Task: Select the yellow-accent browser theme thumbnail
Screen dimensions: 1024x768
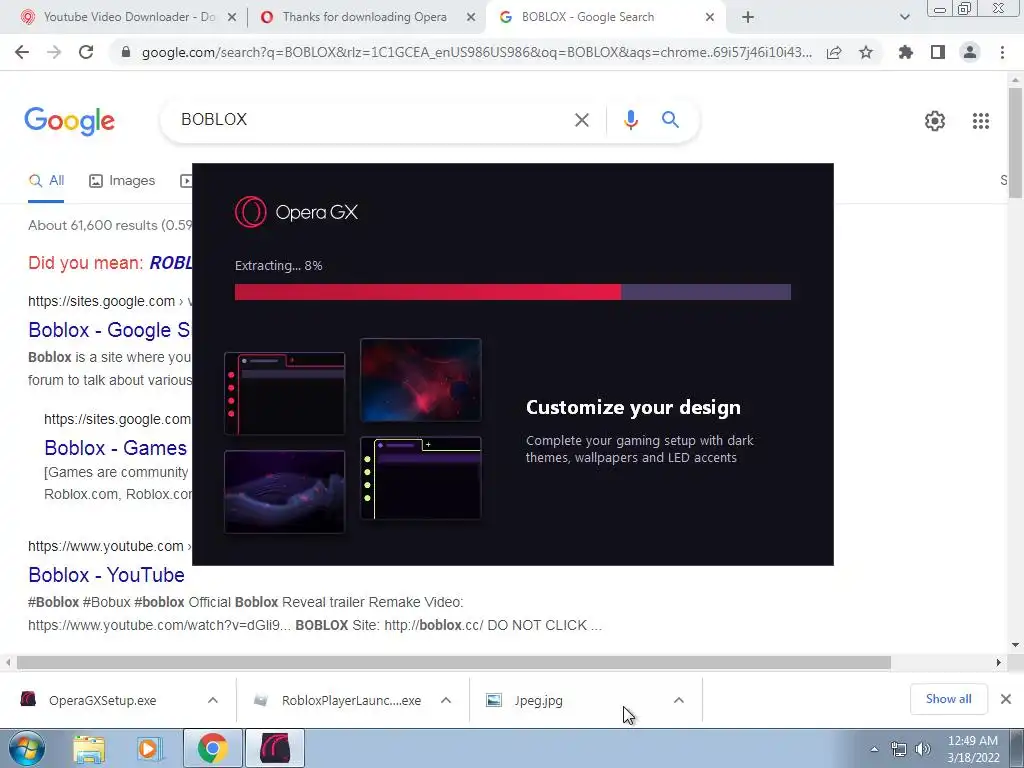Action: click(421, 478)
